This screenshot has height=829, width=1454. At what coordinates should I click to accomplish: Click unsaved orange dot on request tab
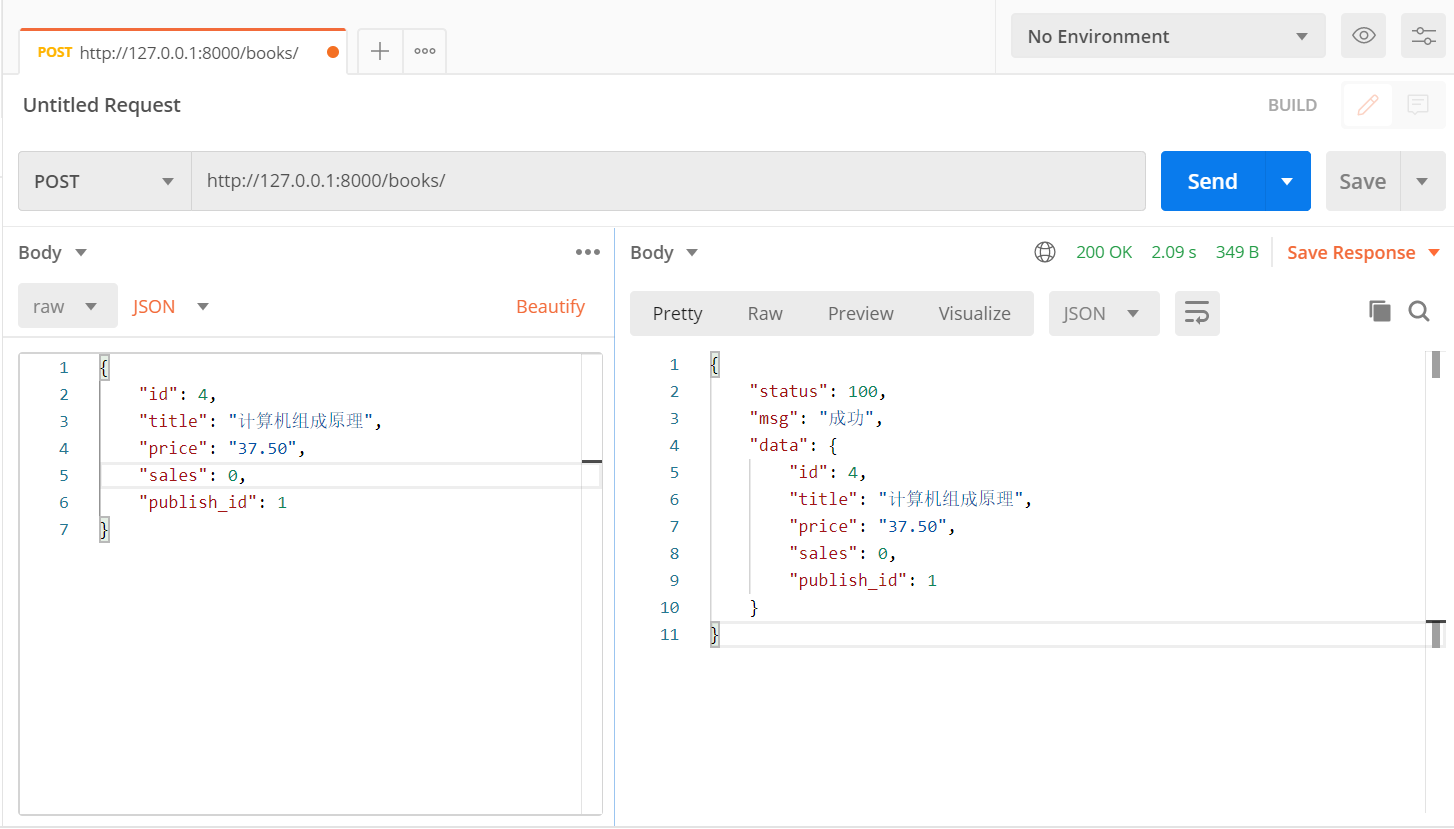click(x=333, y=52)
